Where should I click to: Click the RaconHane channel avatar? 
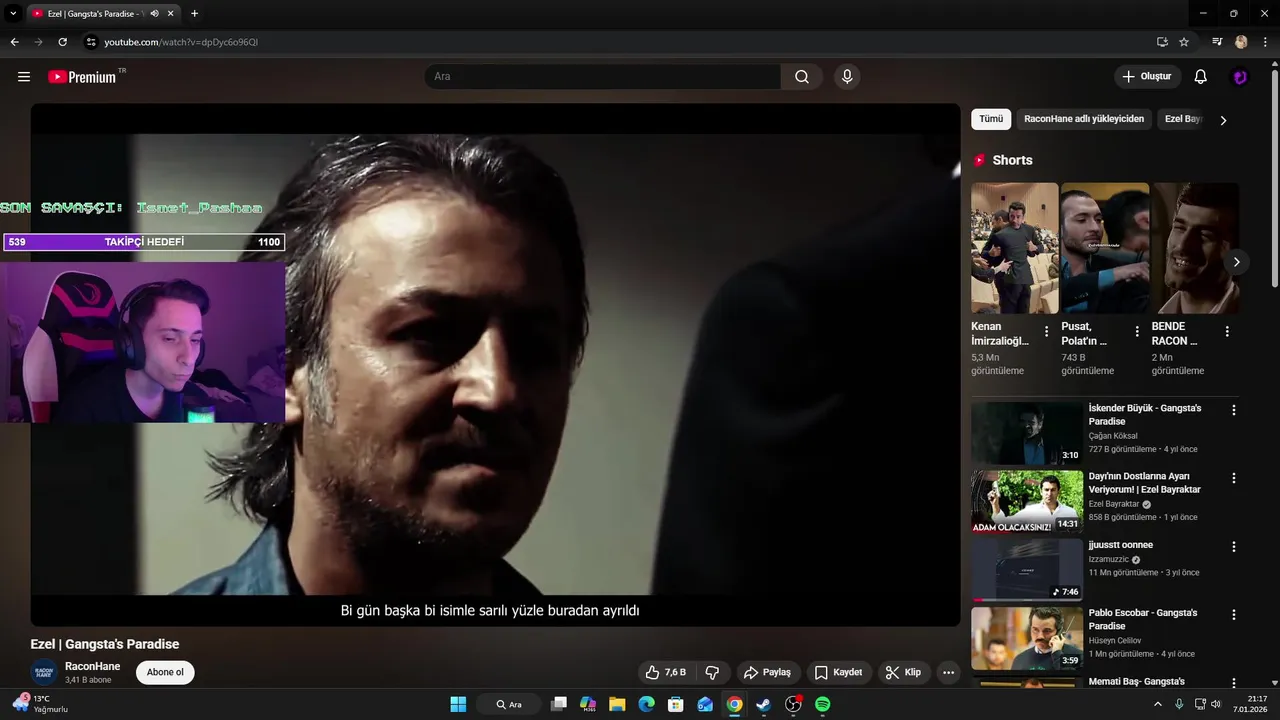pos(44,672)
